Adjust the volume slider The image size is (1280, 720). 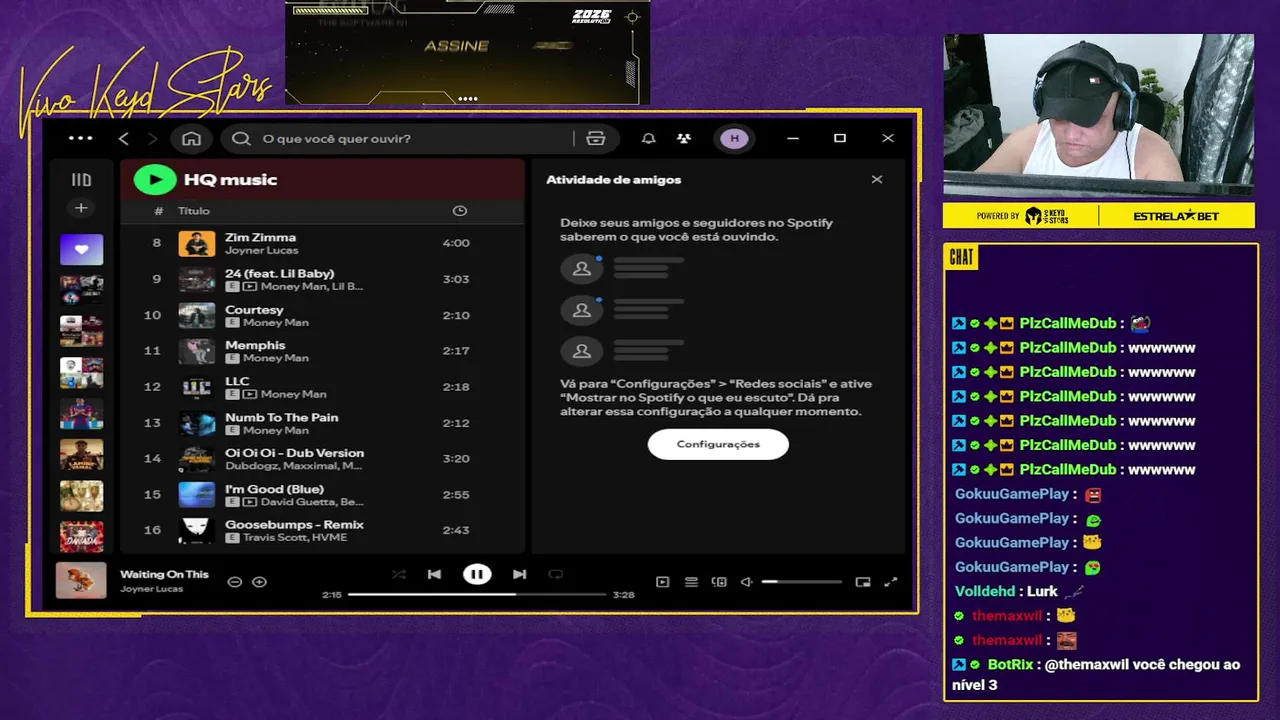click(801, 582)
